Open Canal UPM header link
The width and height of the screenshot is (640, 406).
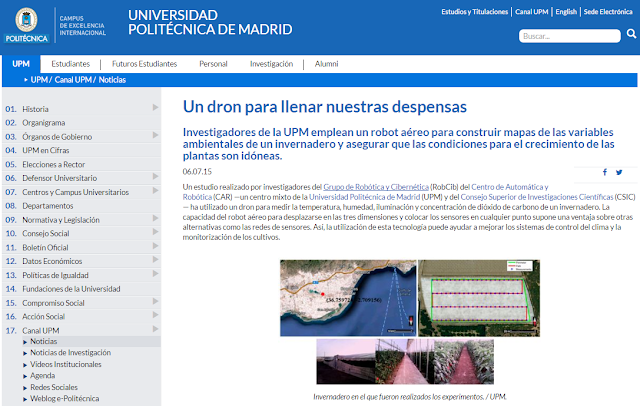tap(531, 12)
